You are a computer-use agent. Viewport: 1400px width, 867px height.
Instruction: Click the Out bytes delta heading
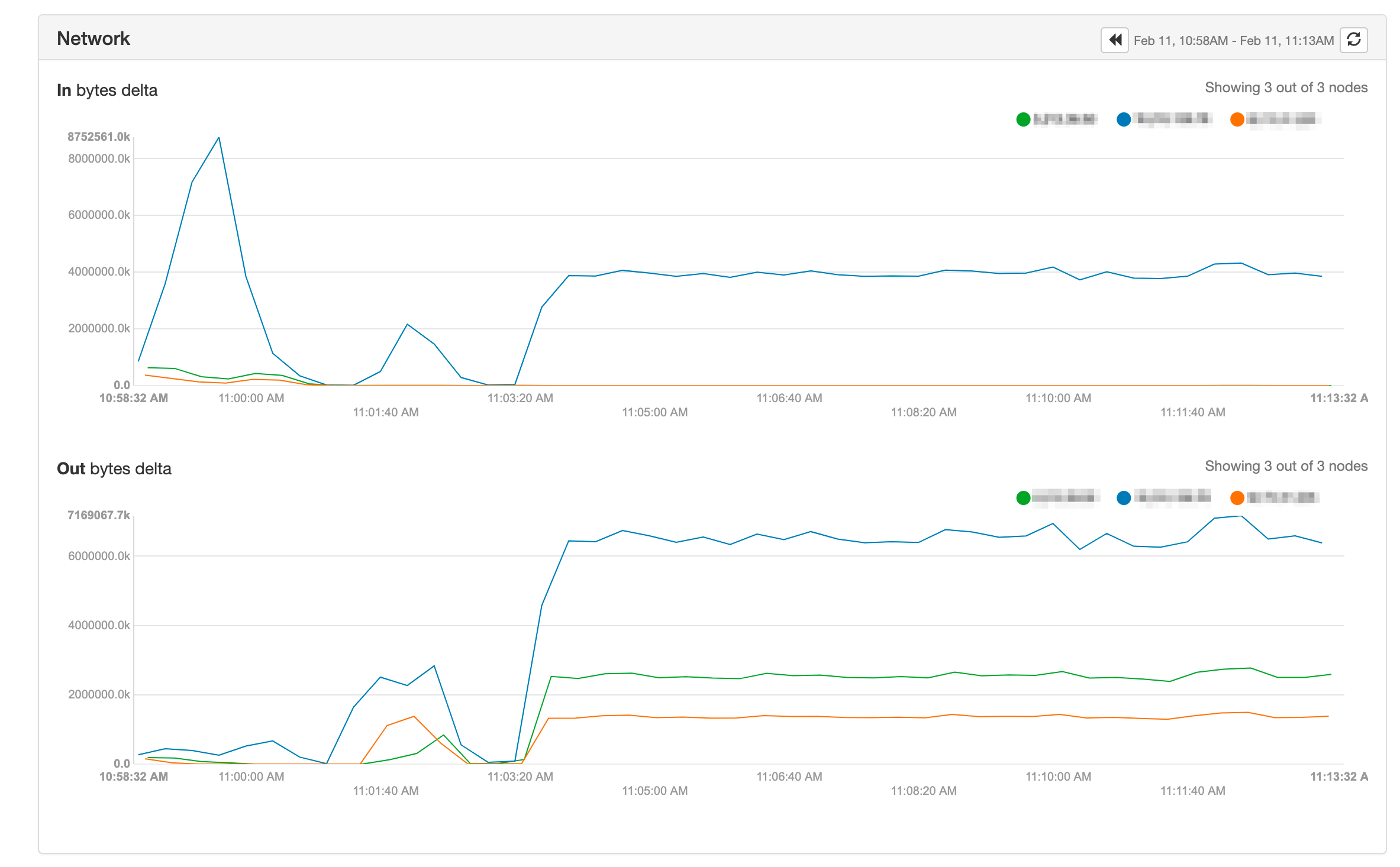pos(114,469)
